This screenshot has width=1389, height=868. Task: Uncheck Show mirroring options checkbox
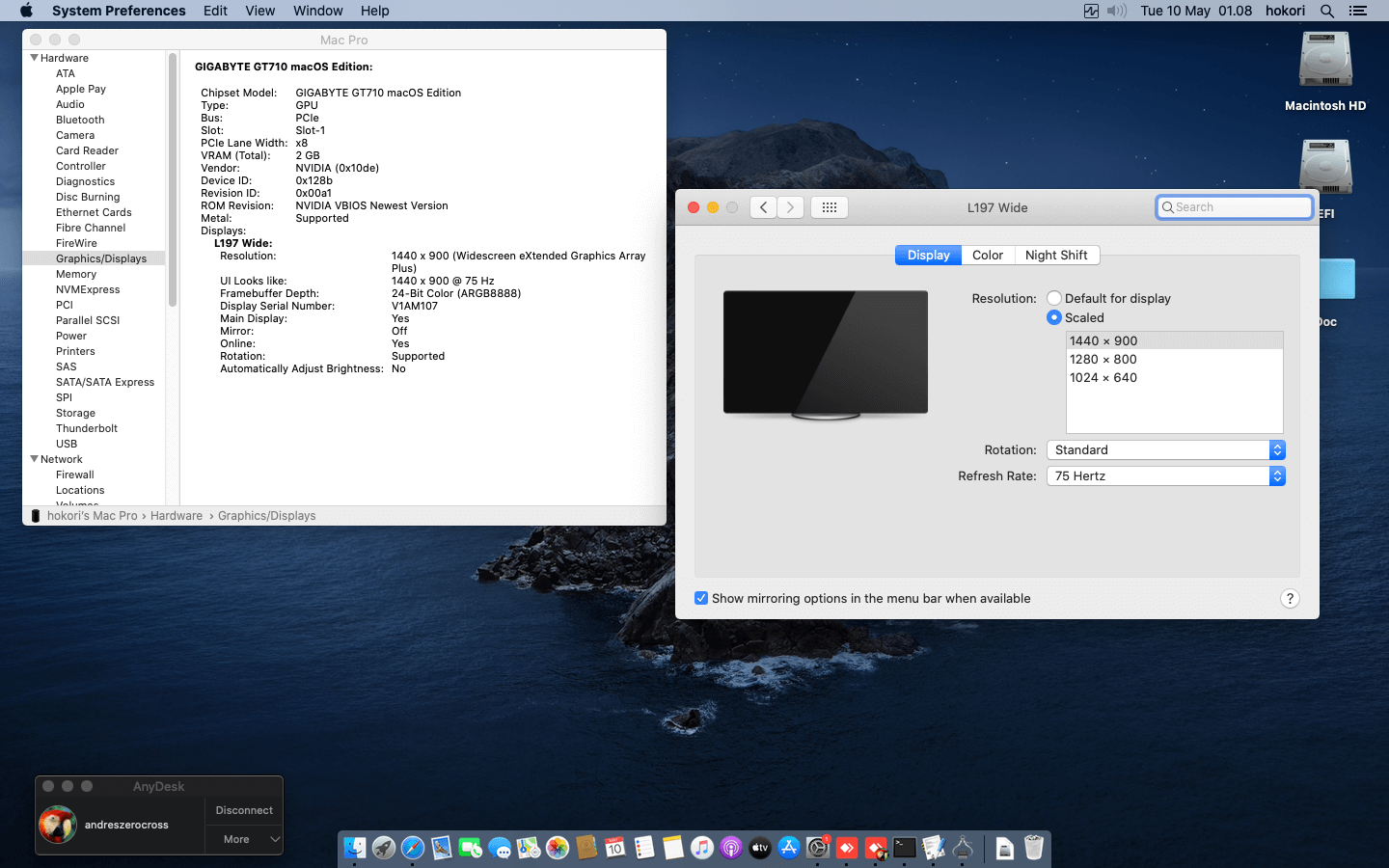(x=701, y=599)
